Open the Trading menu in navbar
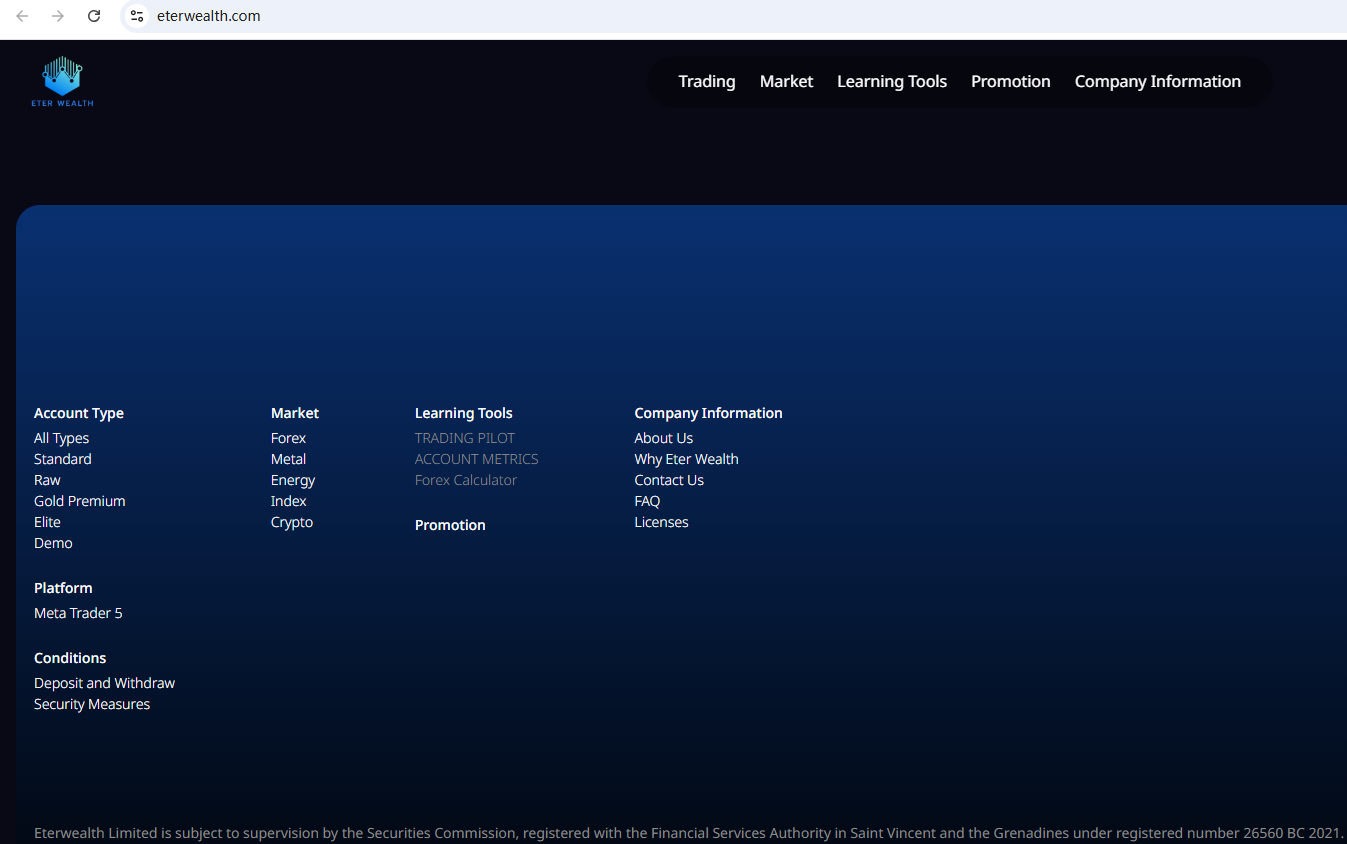This screenshot has height=844, width=1347. (706, 82)
